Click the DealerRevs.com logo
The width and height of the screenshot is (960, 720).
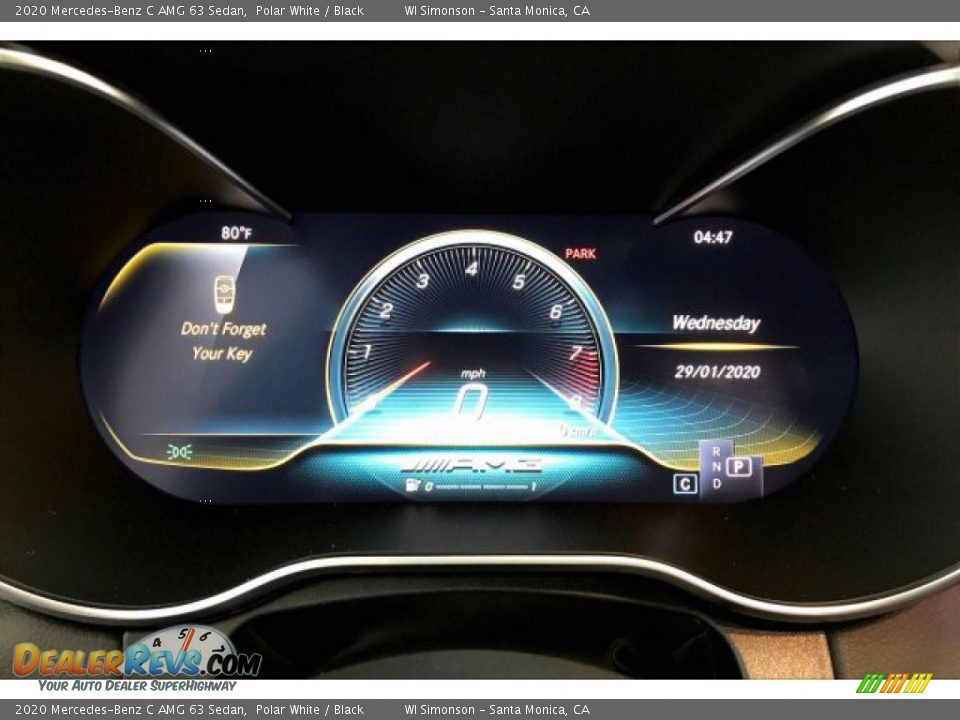[136, 659]
